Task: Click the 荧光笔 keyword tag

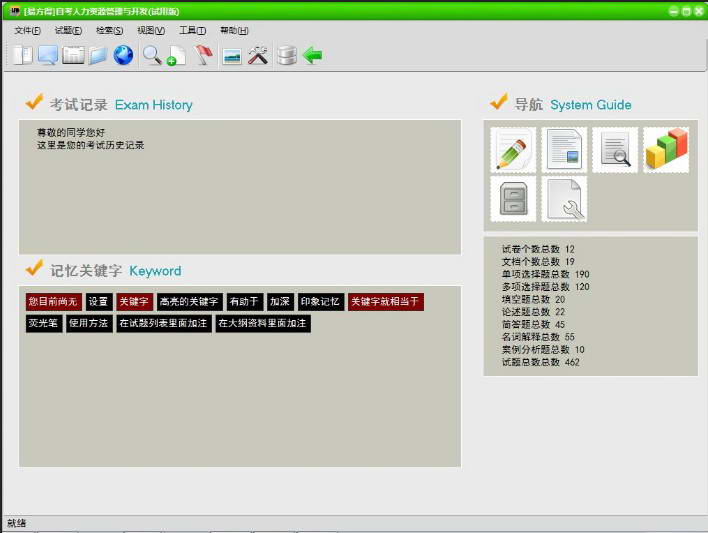Action: tap(43, 323)
